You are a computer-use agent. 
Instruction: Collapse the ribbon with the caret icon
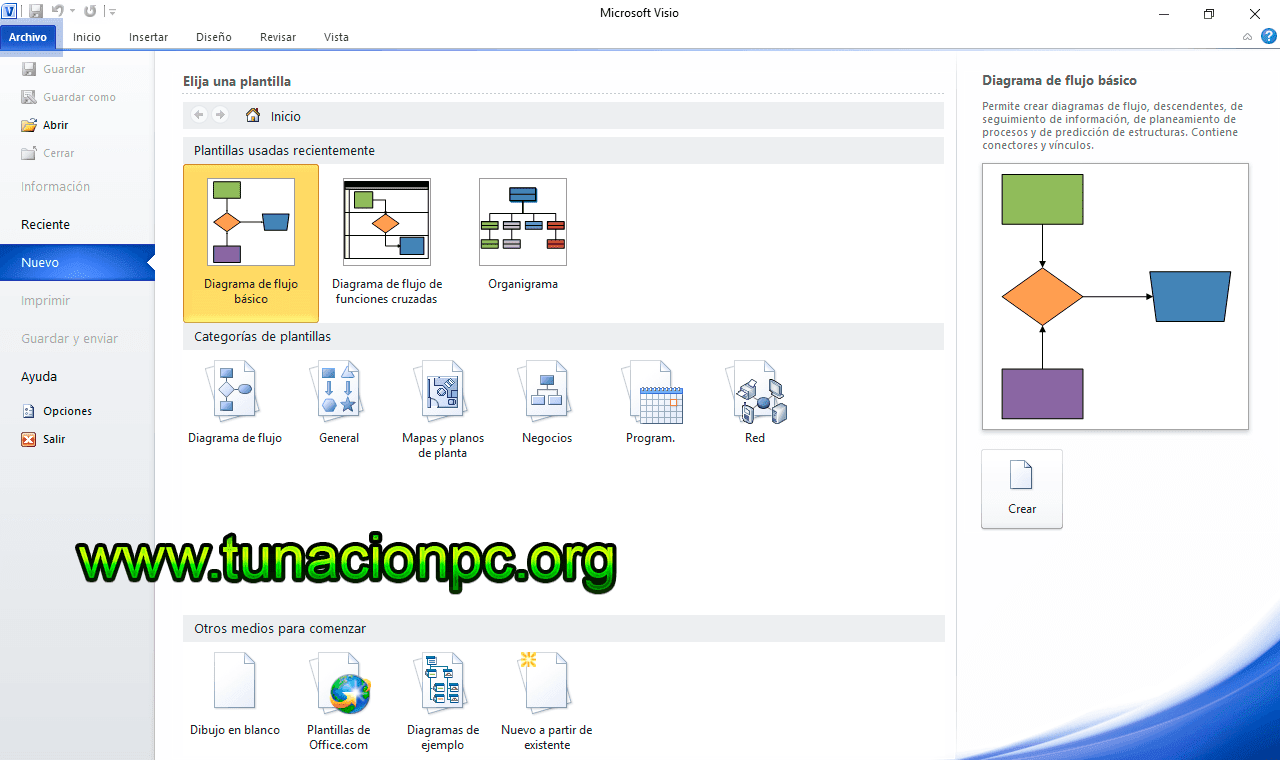(1247, 37)
